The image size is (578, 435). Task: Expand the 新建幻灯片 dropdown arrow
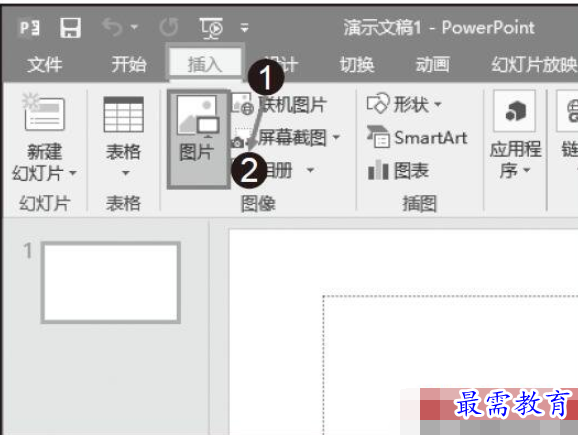(73, 173)
